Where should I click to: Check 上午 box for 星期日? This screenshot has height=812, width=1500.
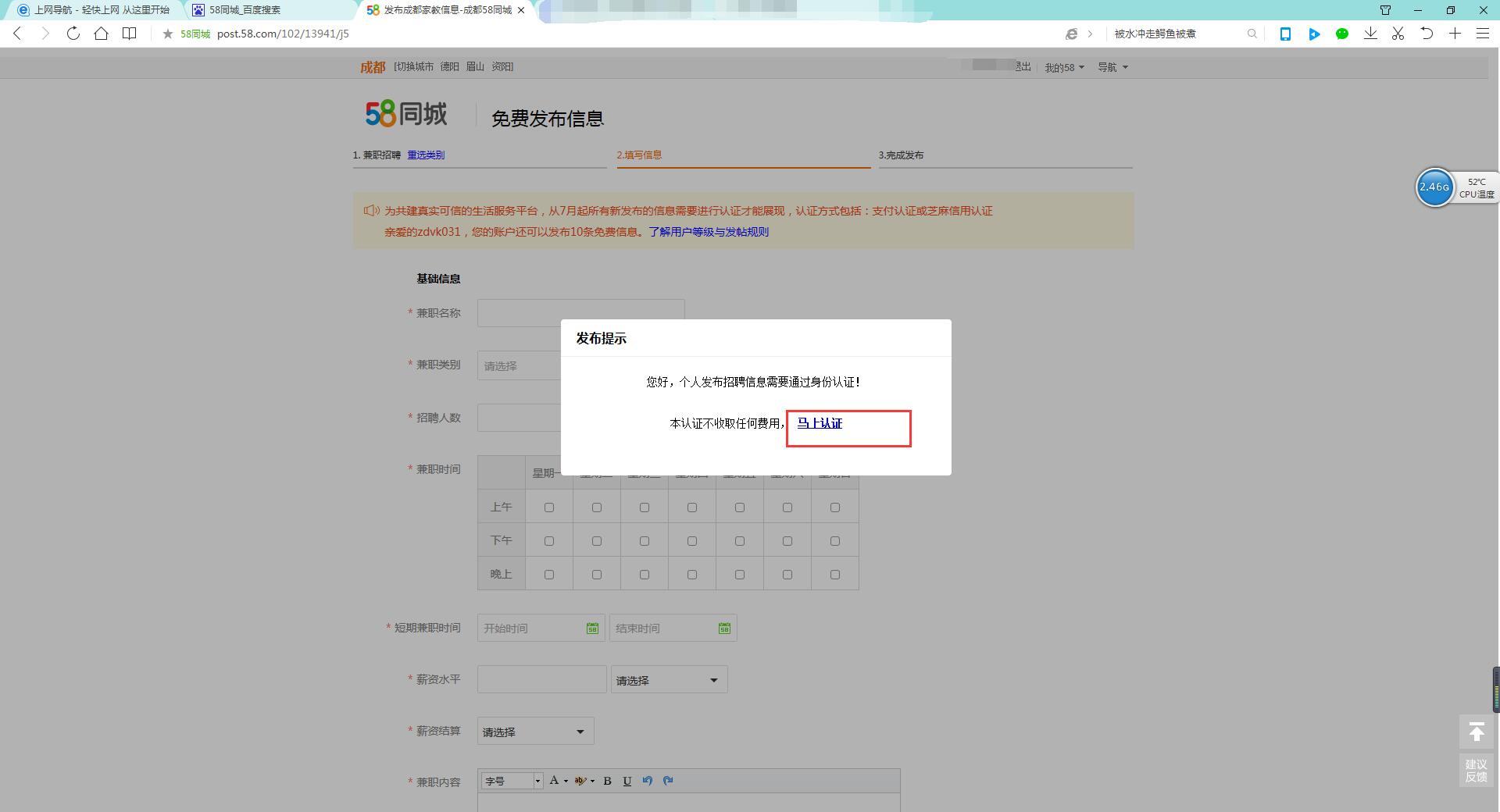click(x=835, y=507)
